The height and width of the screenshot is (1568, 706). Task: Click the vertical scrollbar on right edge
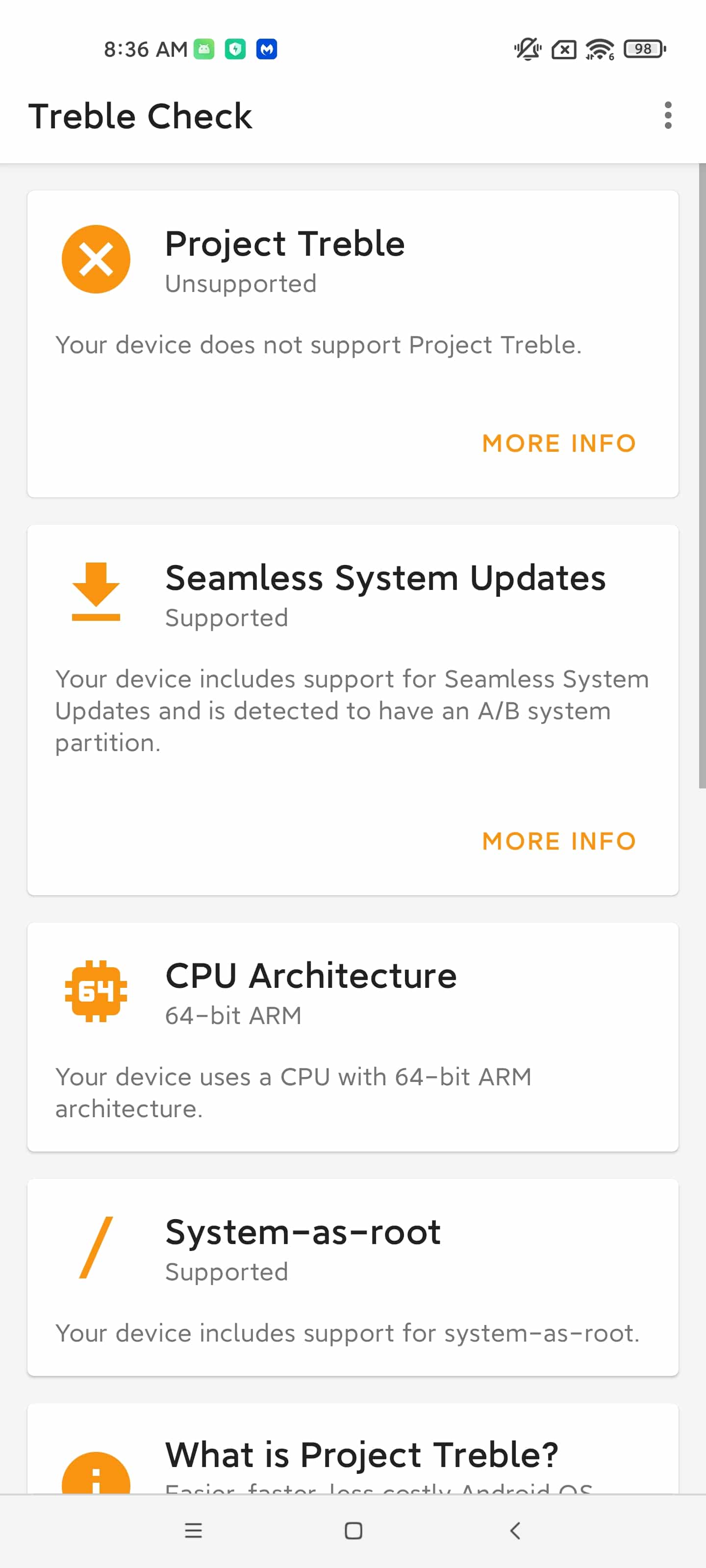702,476
